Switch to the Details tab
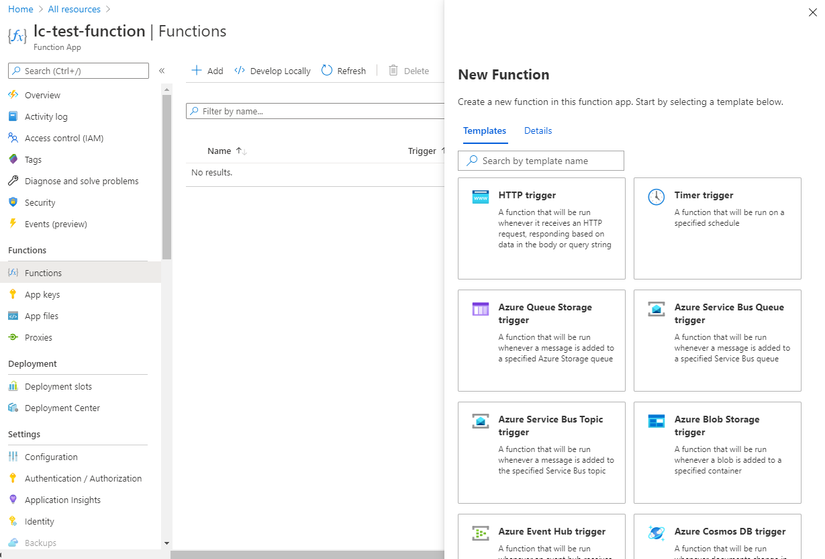The width and height of the screenshot is (825, 559). point(538,131)
